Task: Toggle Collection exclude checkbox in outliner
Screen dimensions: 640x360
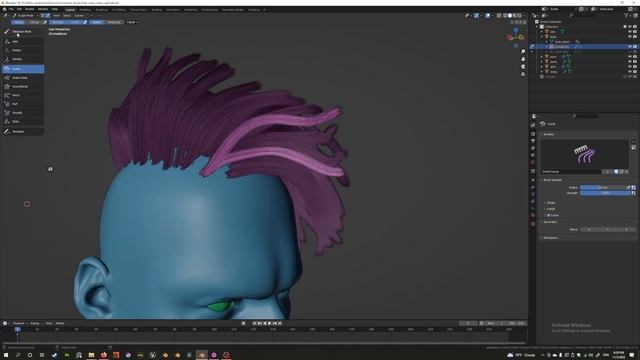Action: 625,27
